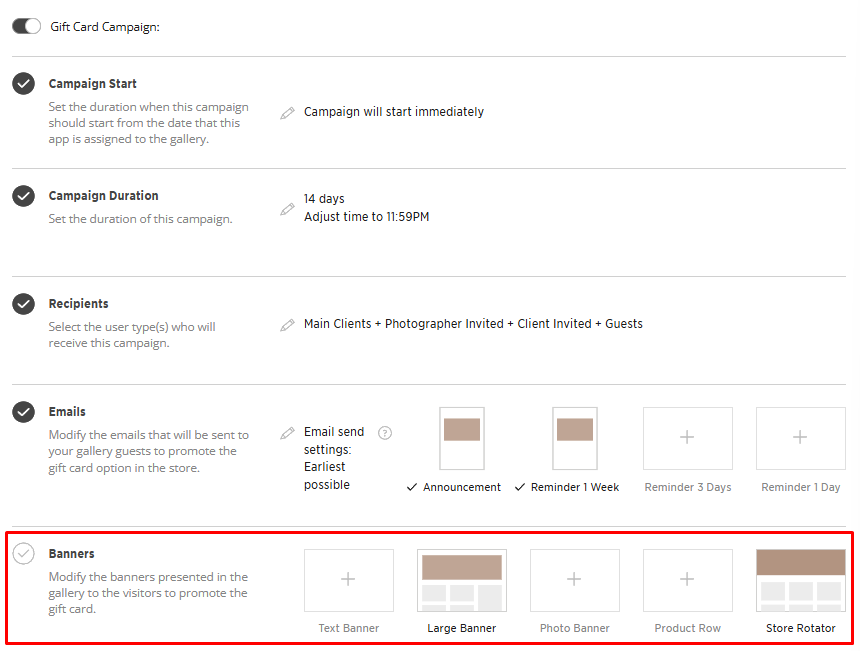This screenshot has width=860, height=651.
Task: Click the pencil icon for Campaign Start
Action: pos(288,113)
